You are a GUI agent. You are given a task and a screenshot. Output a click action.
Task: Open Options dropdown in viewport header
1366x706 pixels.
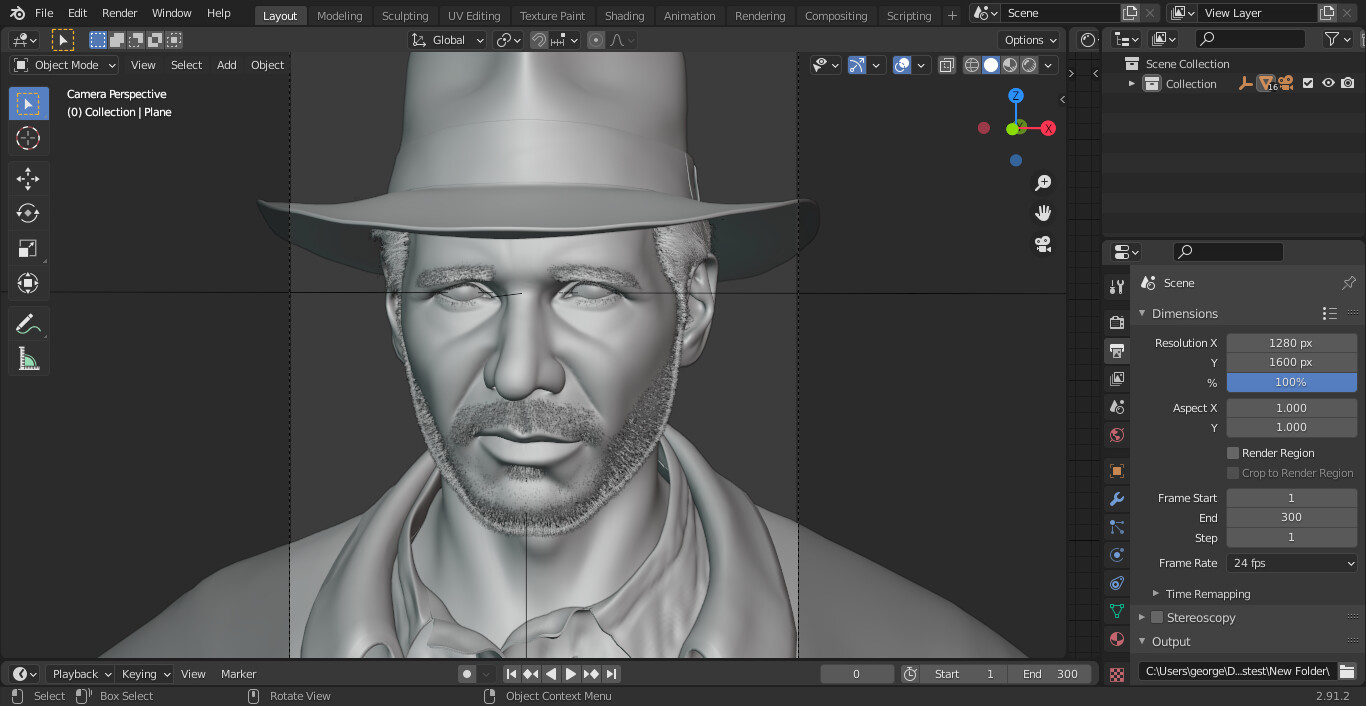tap(1029, 40)
